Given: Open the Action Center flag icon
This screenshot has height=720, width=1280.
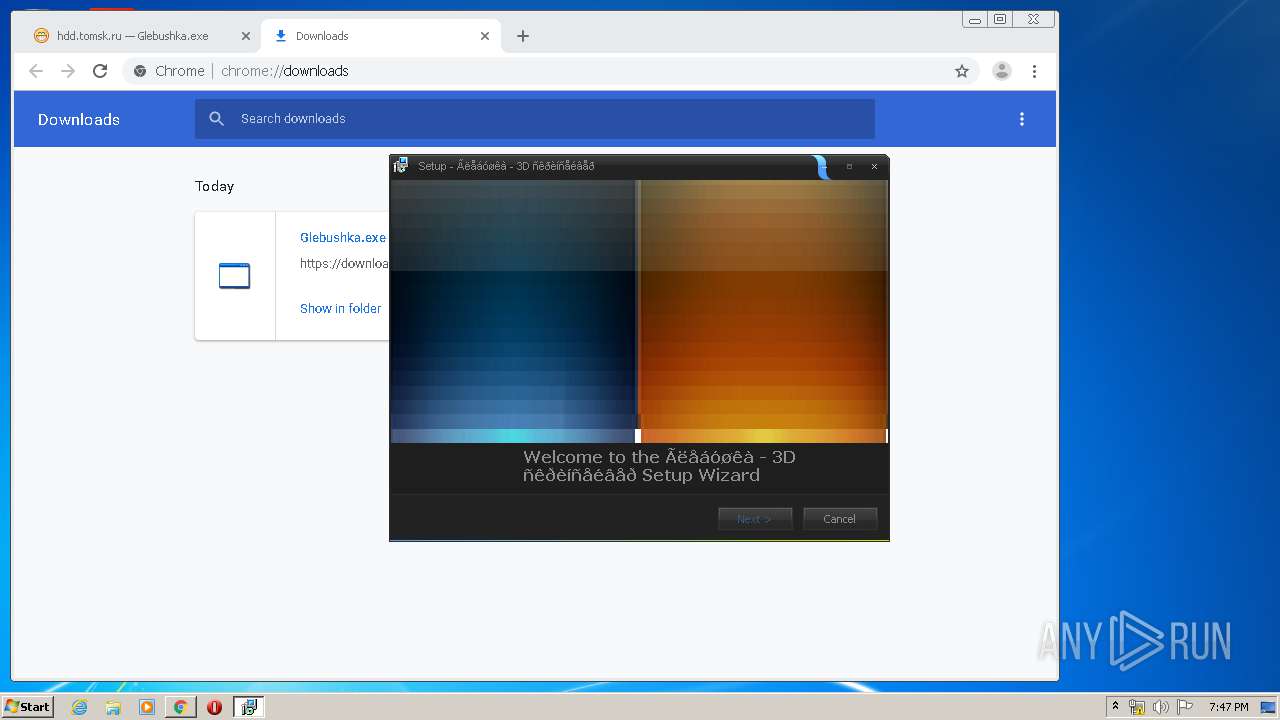Looking at the screenshot, I should point(1184,707).
